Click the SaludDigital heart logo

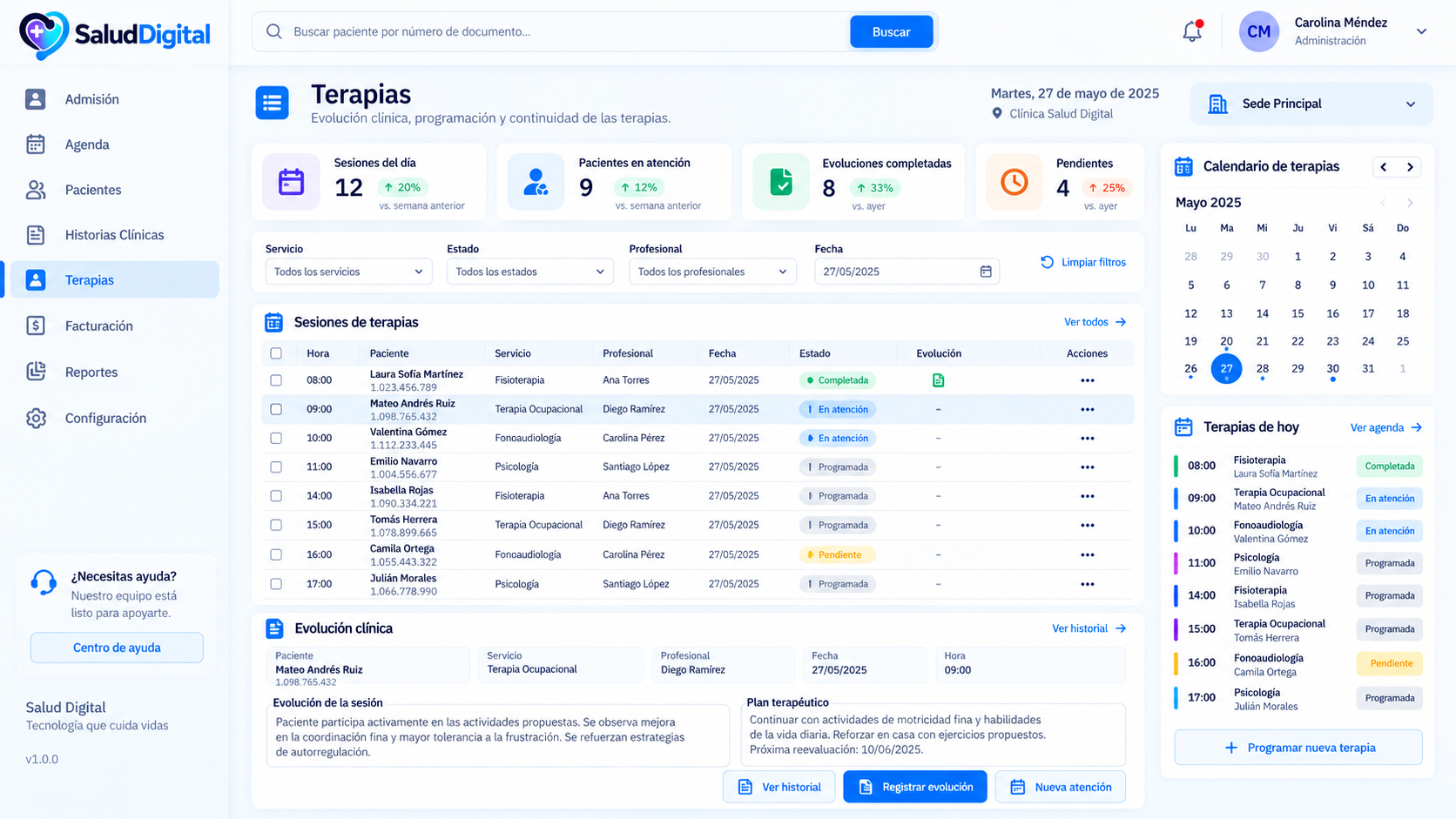43,35
